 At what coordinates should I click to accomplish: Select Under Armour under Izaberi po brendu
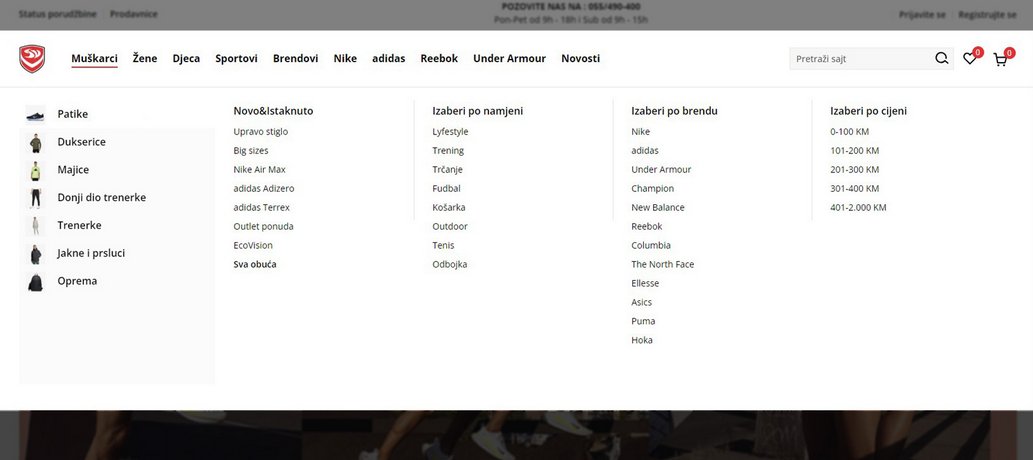tap(661, 169)
